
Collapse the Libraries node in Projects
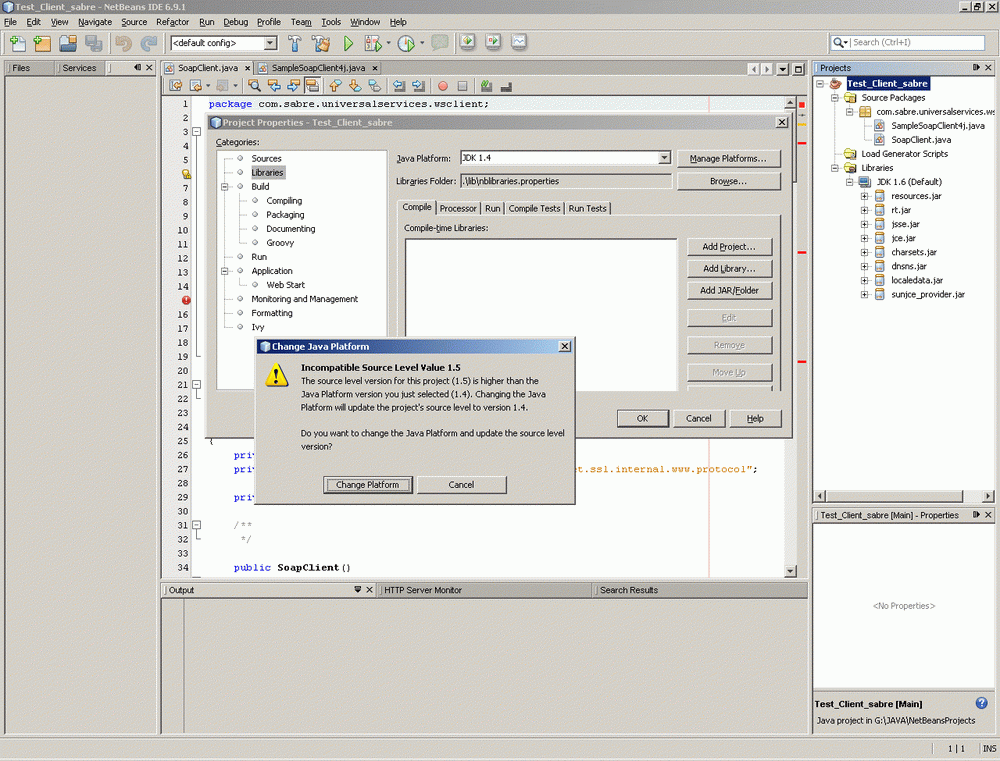pyautogui.click(x=834, y=168)
